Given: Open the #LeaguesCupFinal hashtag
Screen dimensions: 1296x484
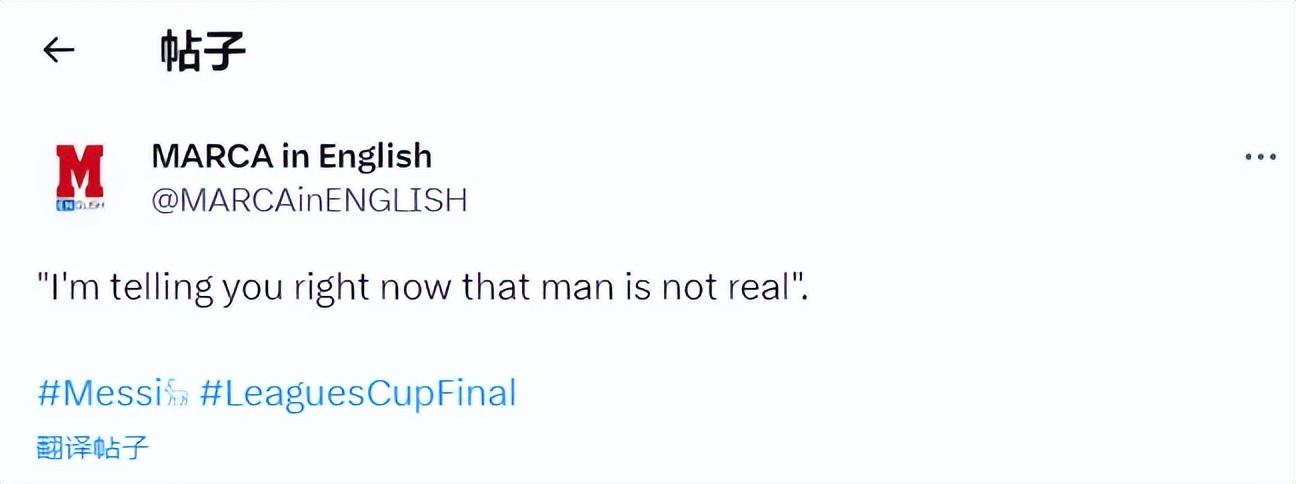Looking at the screenshot, I should click(358, 393).
